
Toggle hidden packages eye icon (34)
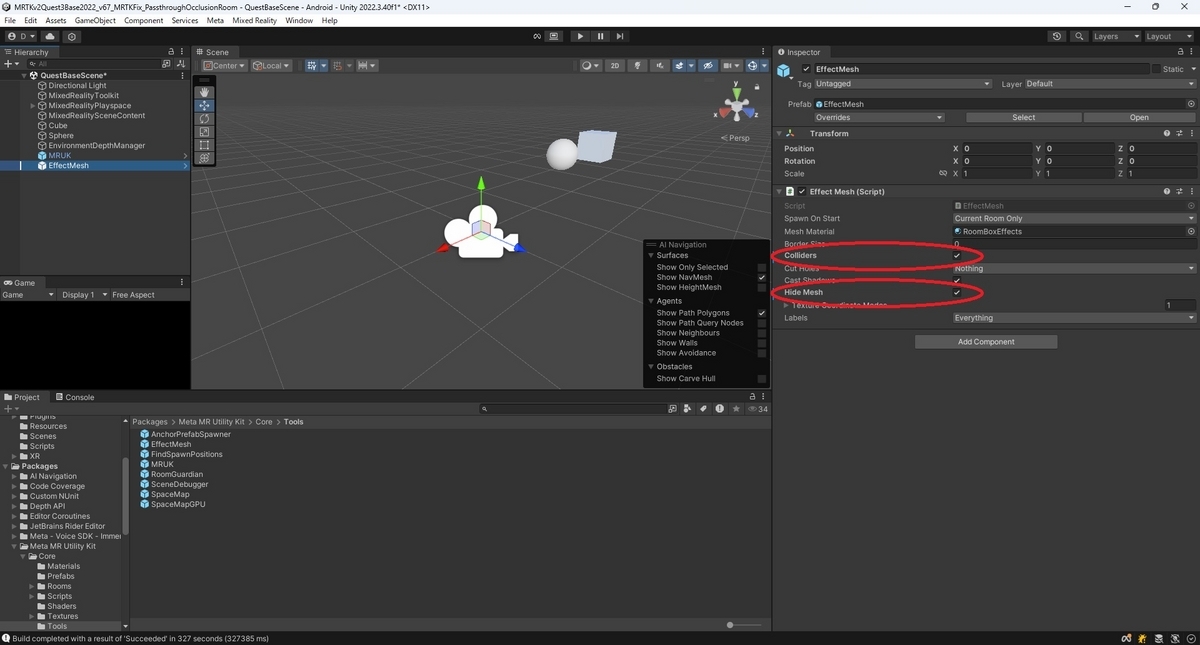(x=758, y=409)
